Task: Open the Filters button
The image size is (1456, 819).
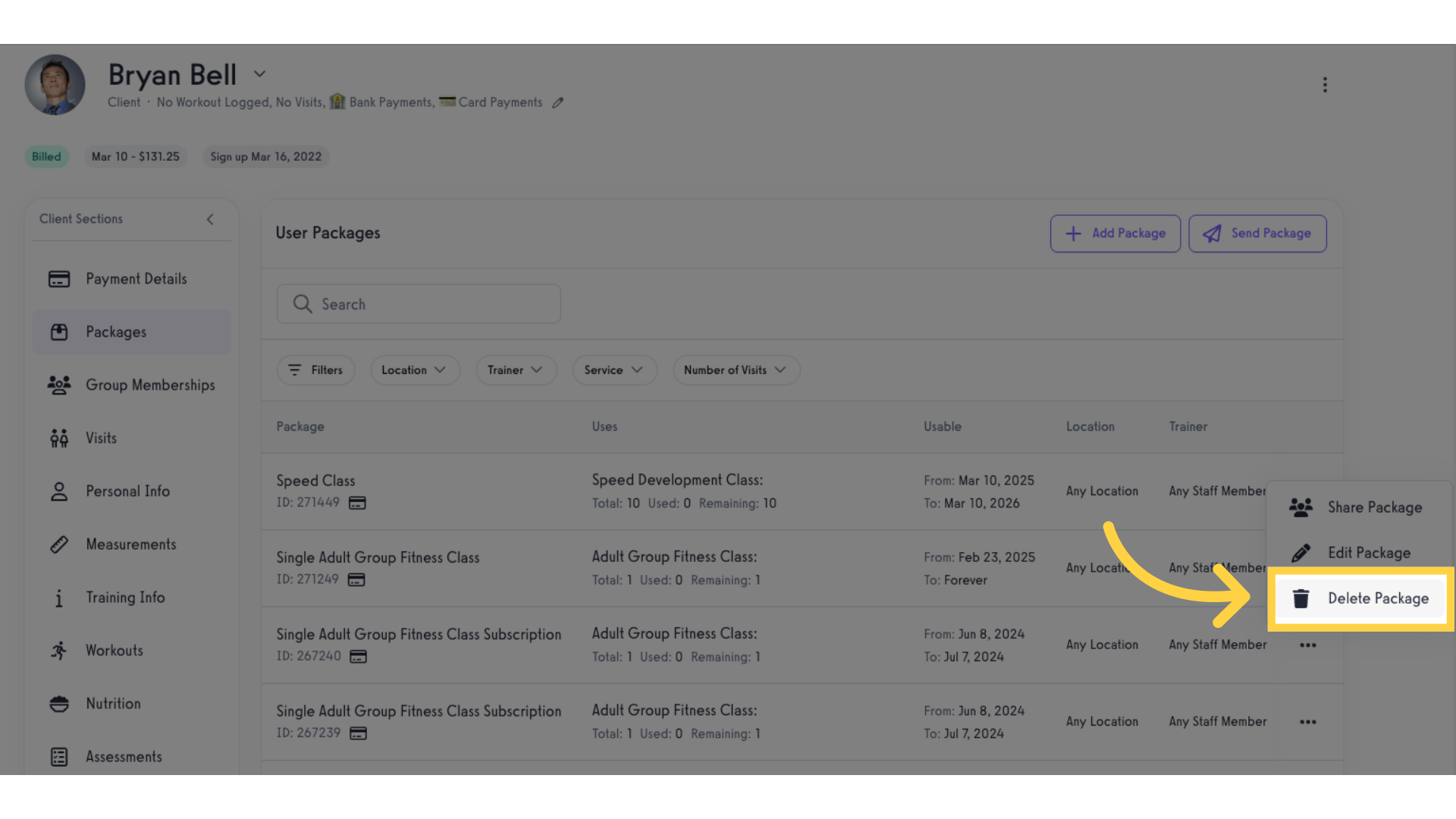Action: 315,370
